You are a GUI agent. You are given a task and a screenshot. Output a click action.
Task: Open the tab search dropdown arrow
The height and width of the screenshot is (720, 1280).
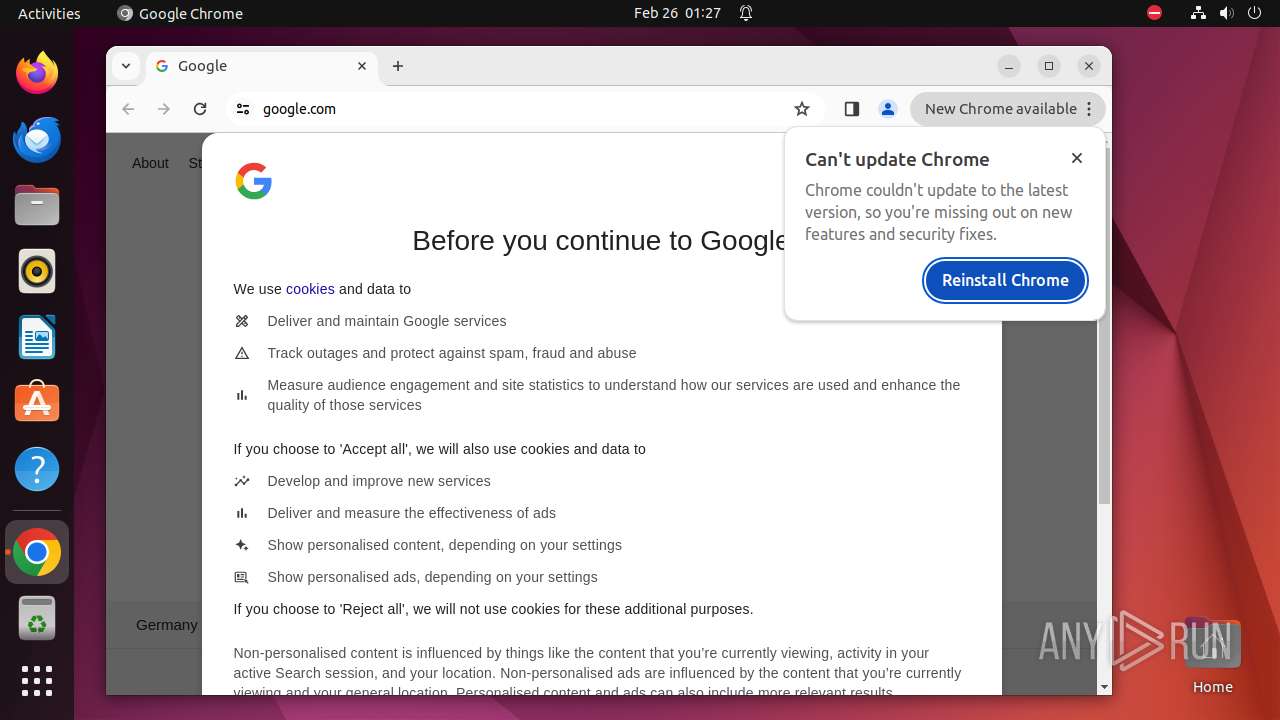(125, 66)
